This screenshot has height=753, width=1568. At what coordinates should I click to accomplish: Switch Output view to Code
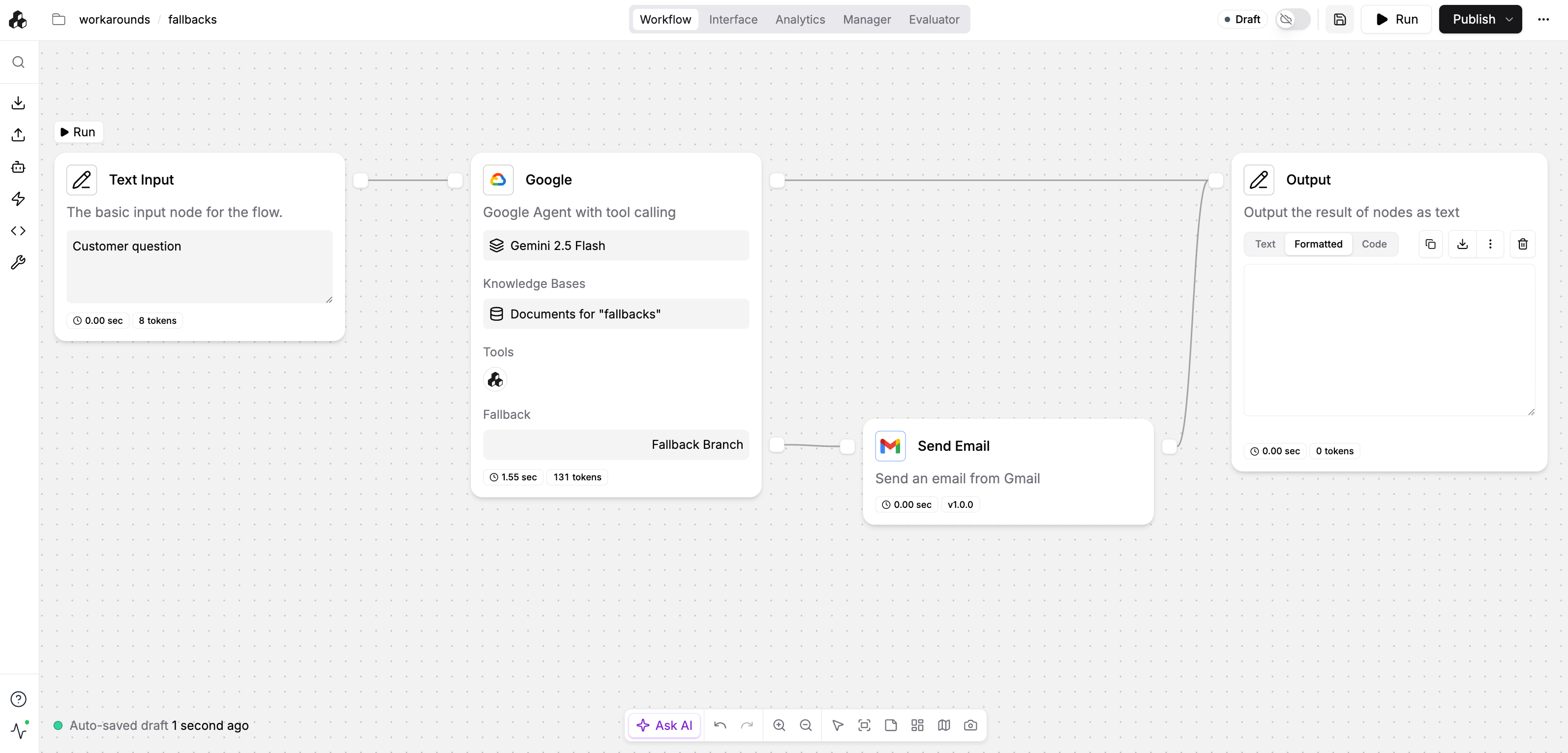click(x=1374, y=244)
